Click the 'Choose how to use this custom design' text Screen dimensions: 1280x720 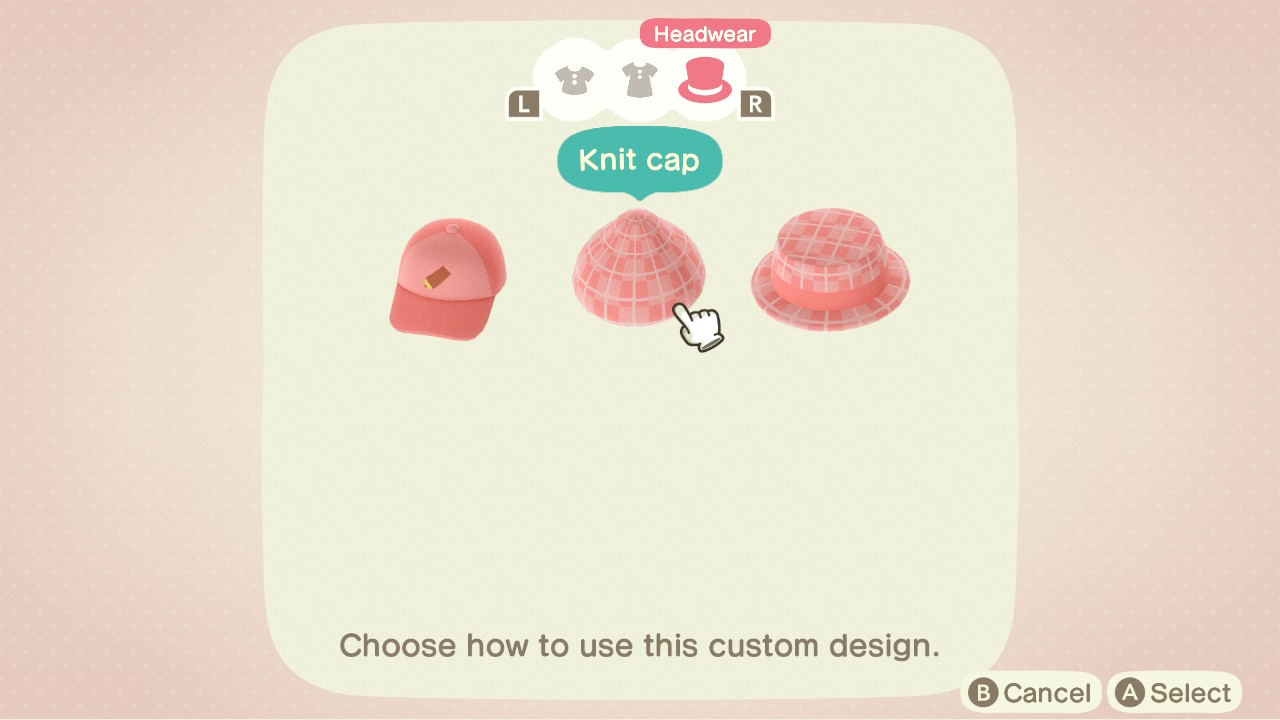[x=640, y=645]
